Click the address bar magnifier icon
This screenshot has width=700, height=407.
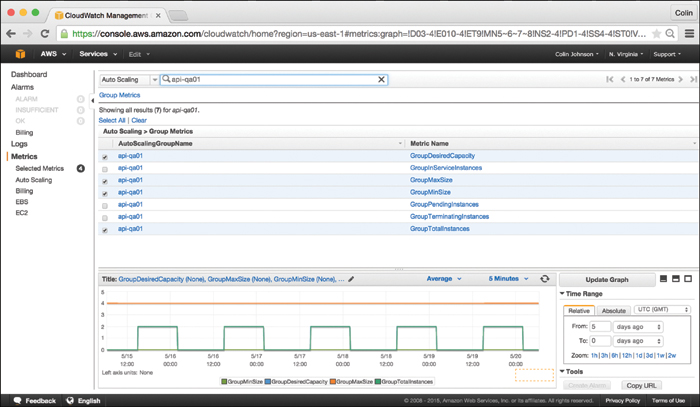(670, 33)
